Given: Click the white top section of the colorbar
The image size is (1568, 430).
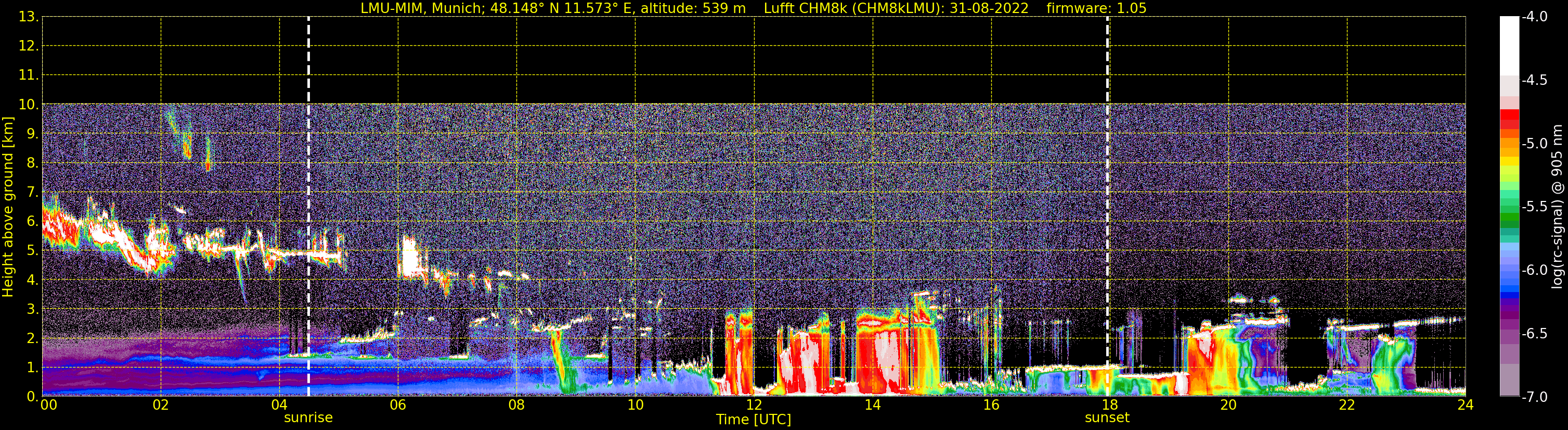Looking at the screenshot, I should (1510, 46).
